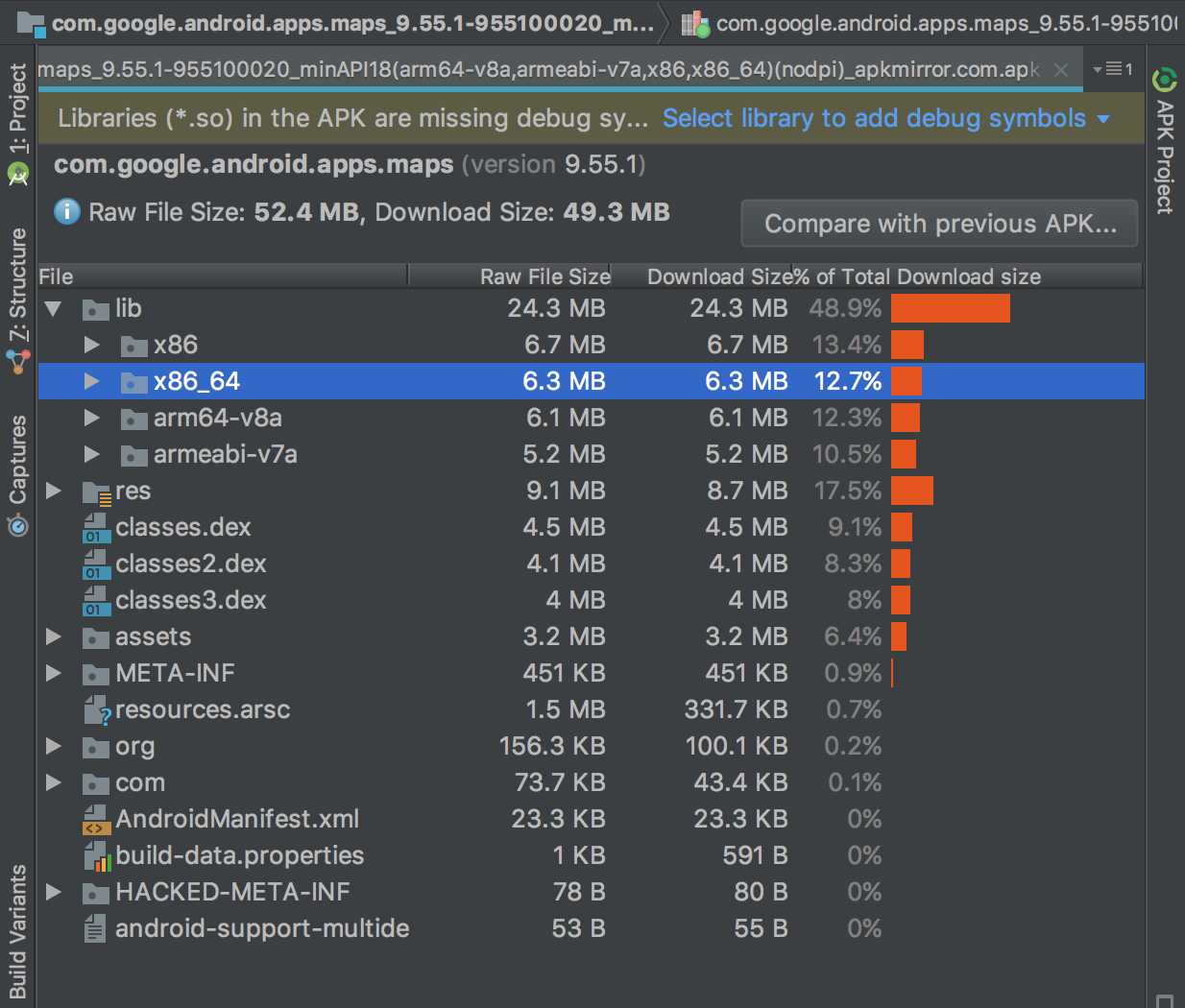This screenshot has width=1185, height=1008.
Task: Open the recent files list icon
Action: (x=1113, y=69)
